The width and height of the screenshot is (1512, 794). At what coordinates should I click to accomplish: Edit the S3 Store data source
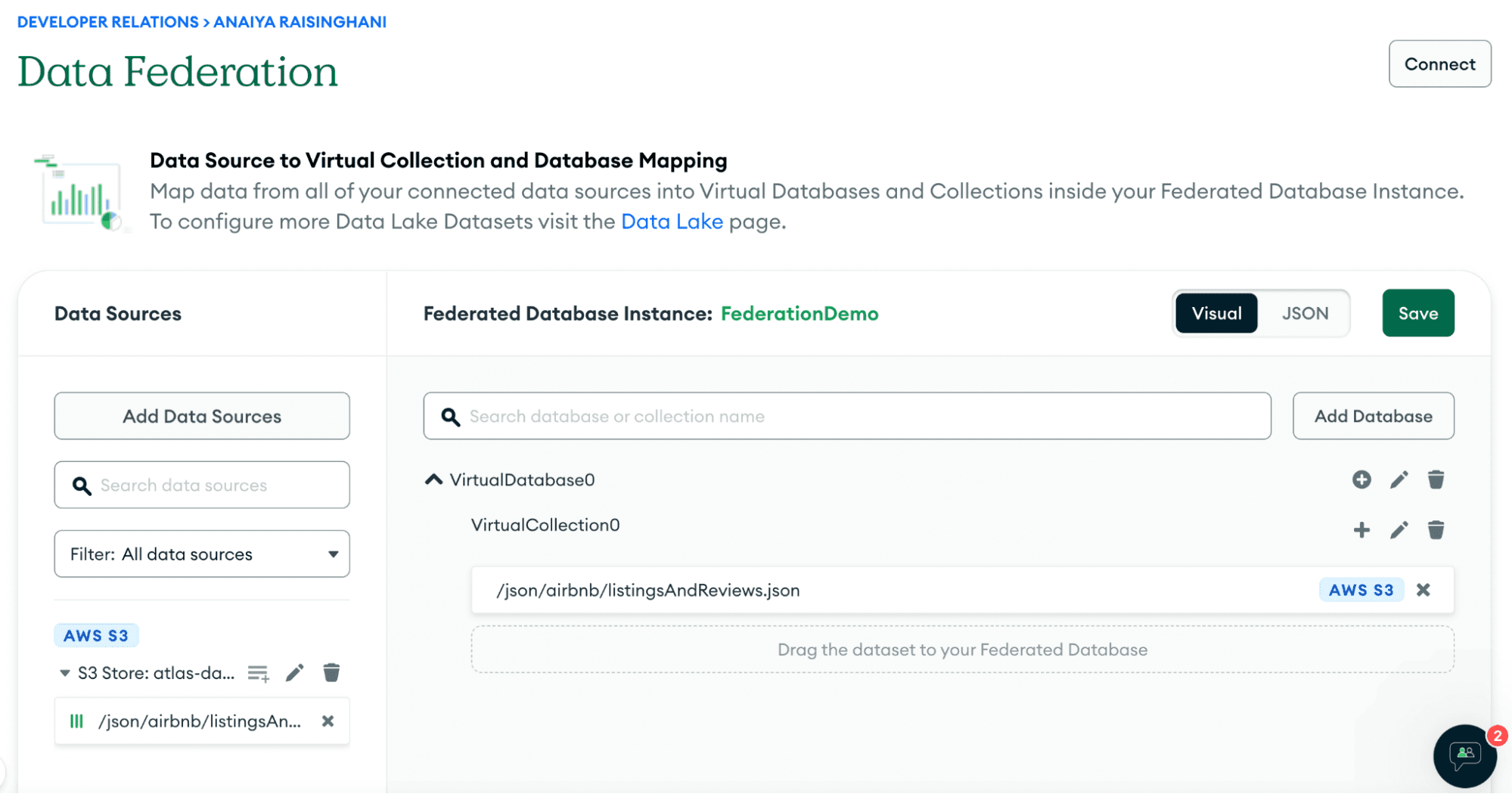click(x=294, y=673)
